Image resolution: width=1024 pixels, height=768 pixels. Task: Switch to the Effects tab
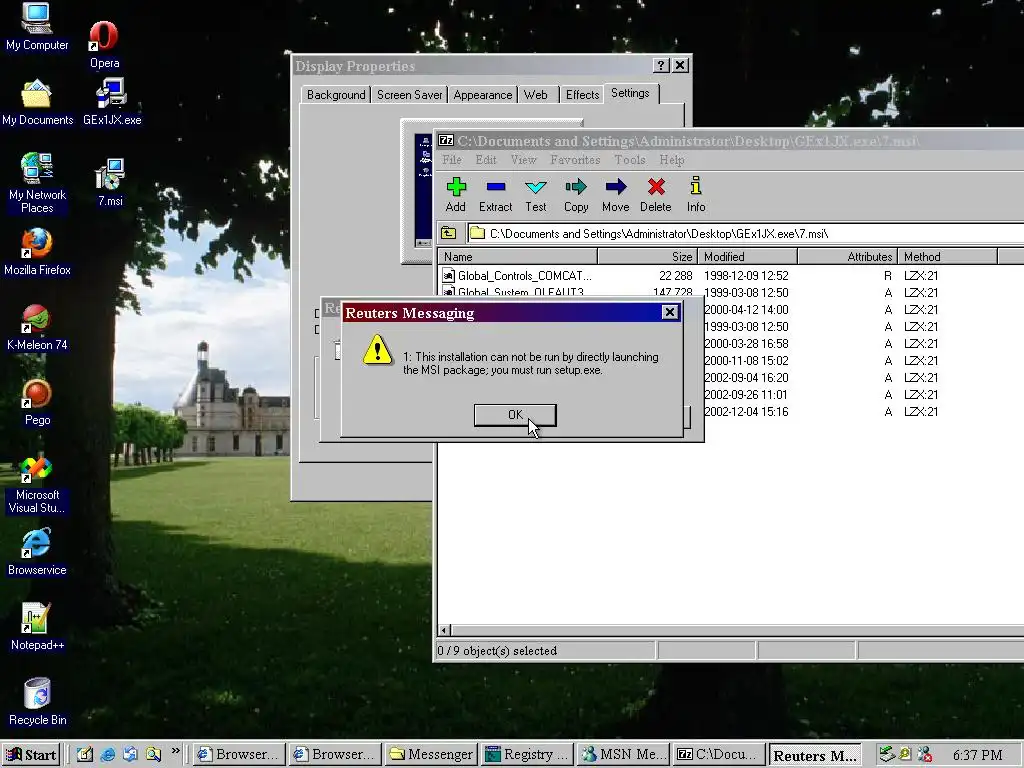click(582, 95)
